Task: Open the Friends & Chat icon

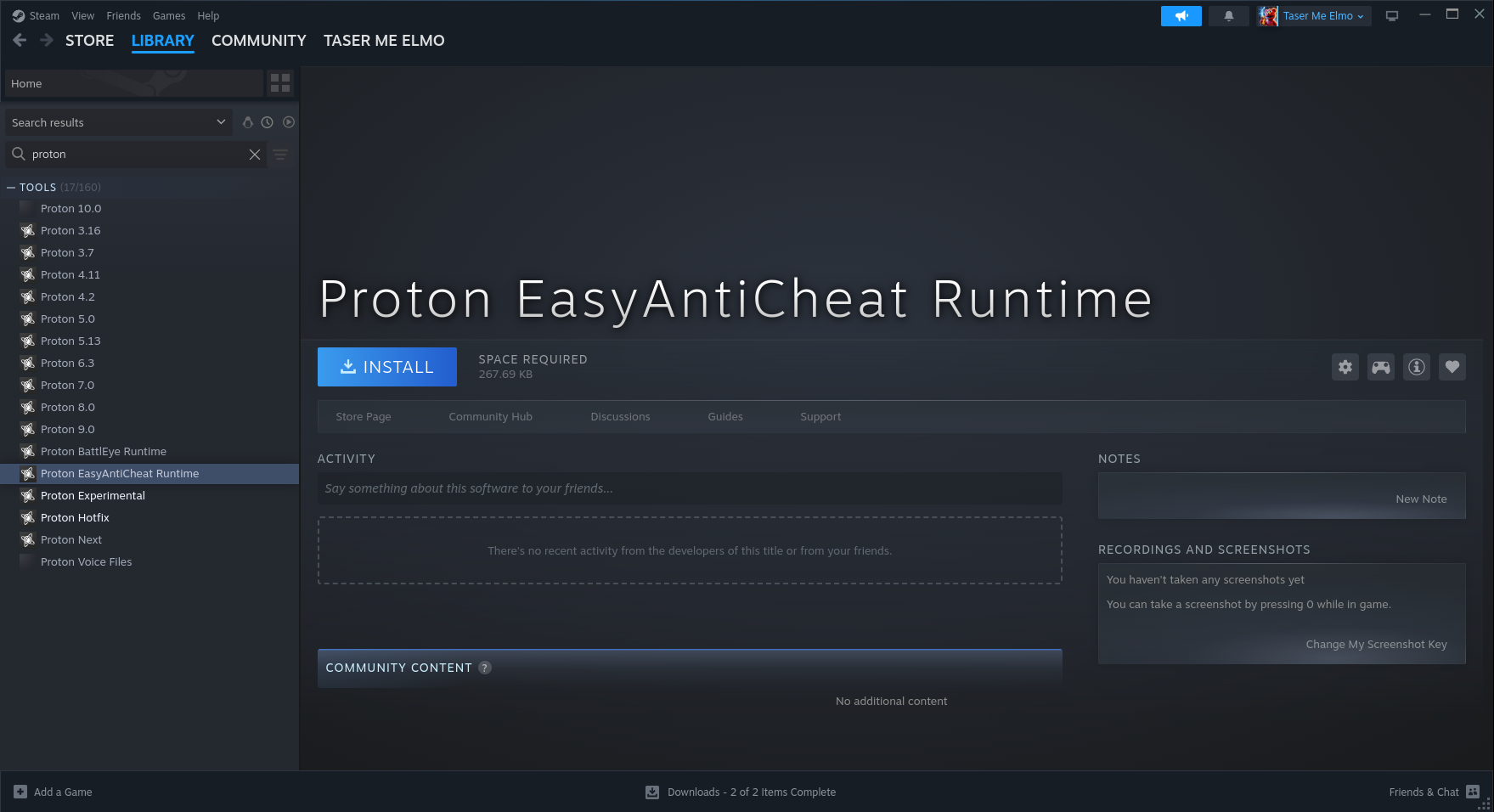Action: 1473,792
